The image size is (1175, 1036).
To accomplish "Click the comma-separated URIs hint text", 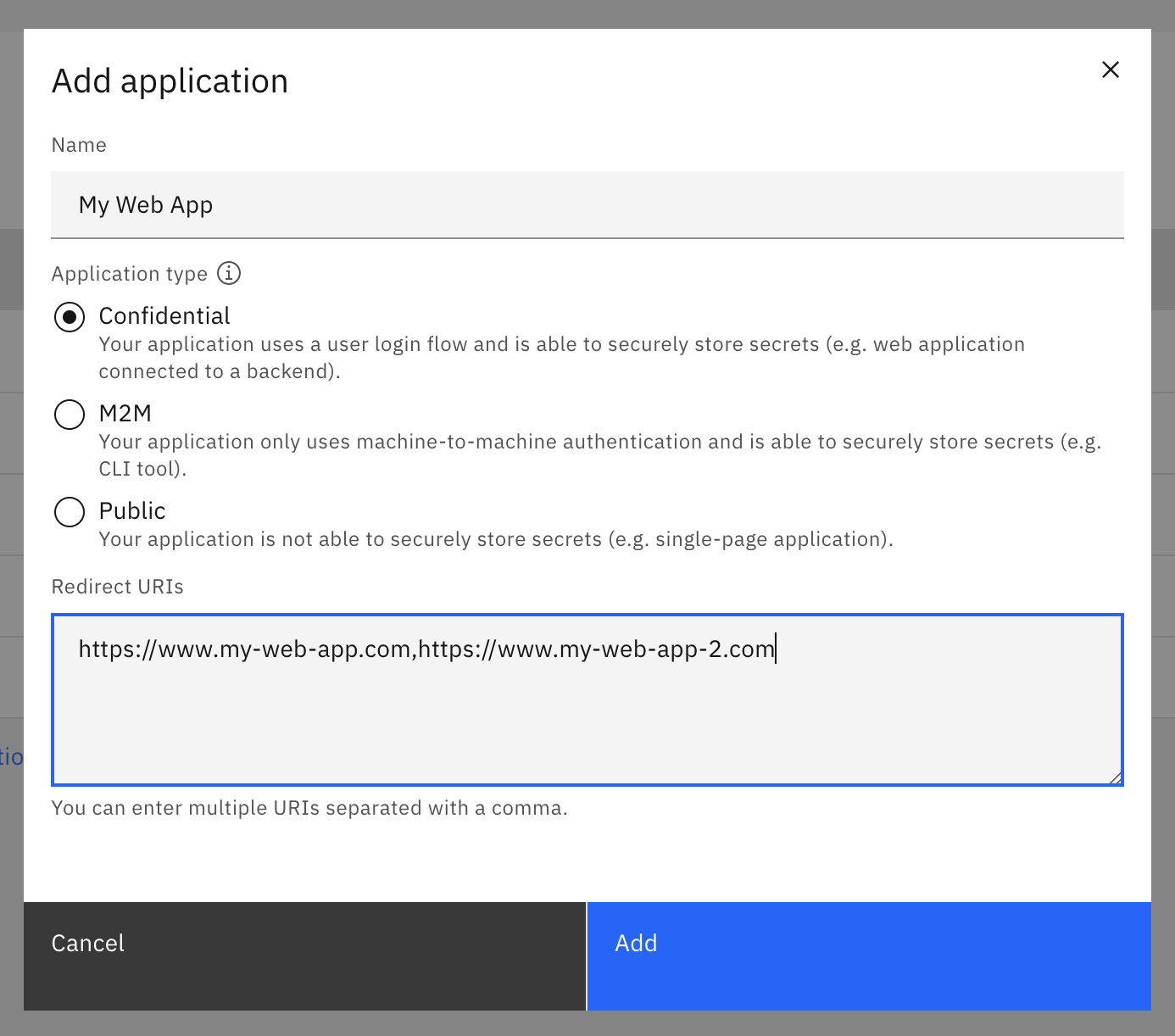I will pos(310,808).
